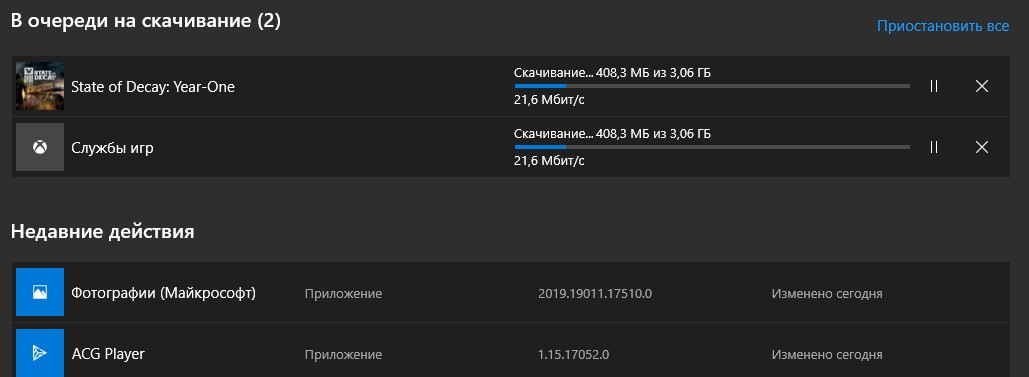Click the В очереди на скачивание heading
The height and width of the screenshot is (377, 1029).
point(146,21)
